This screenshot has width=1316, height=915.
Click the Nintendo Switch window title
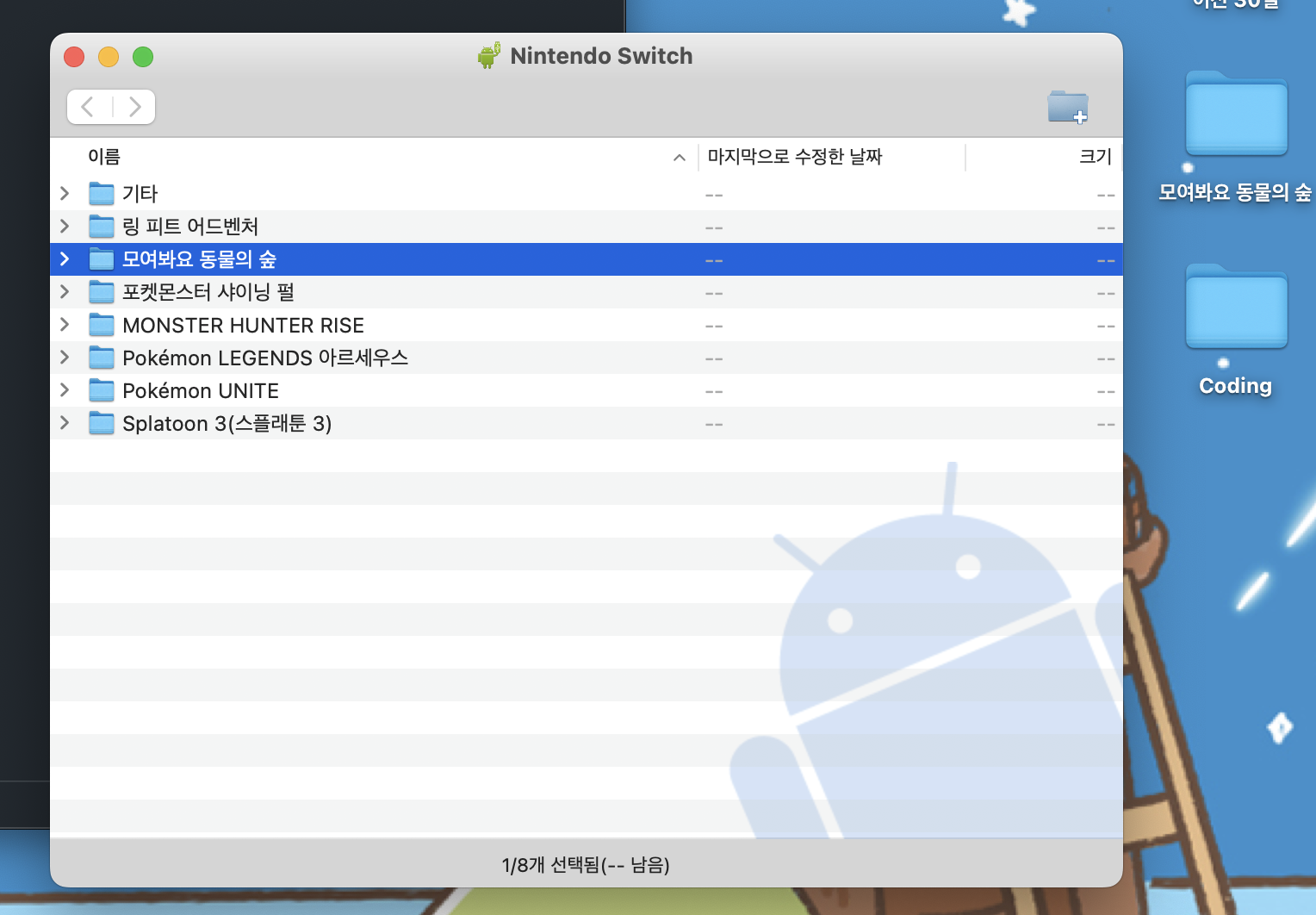click(601, 56)
